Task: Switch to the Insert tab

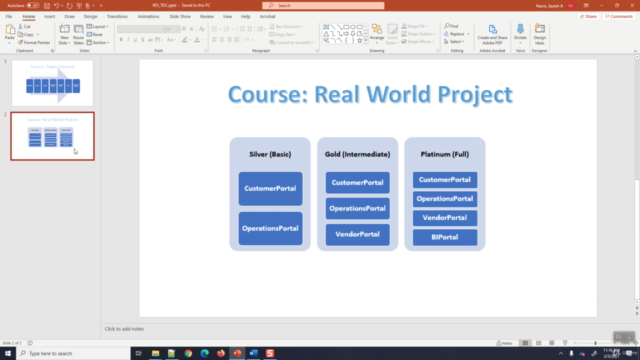Action: pyautogui.click(x=49, y=16)
